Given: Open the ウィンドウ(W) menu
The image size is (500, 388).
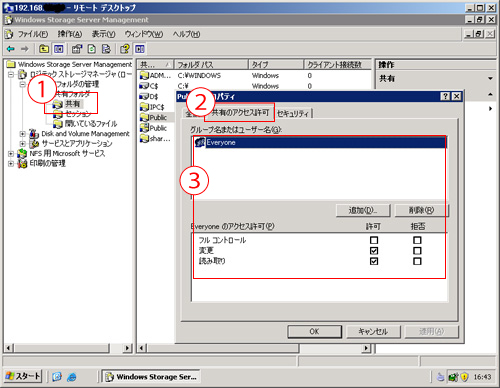Looking at the screenshot, I should [x=144, y=34].
